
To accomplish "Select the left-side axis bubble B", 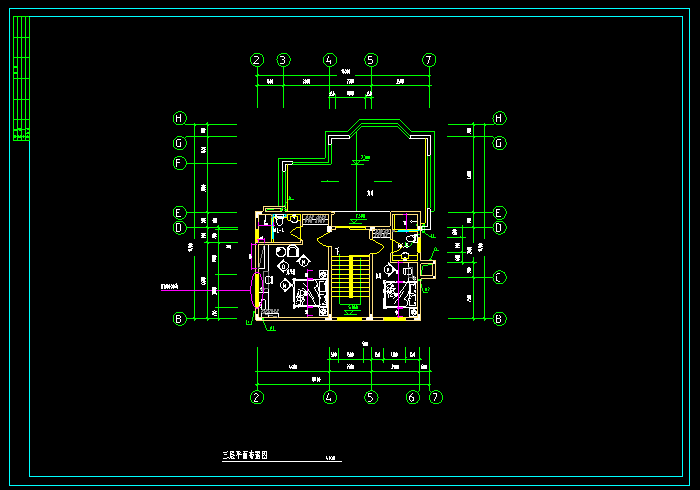I will click(179, 319).
